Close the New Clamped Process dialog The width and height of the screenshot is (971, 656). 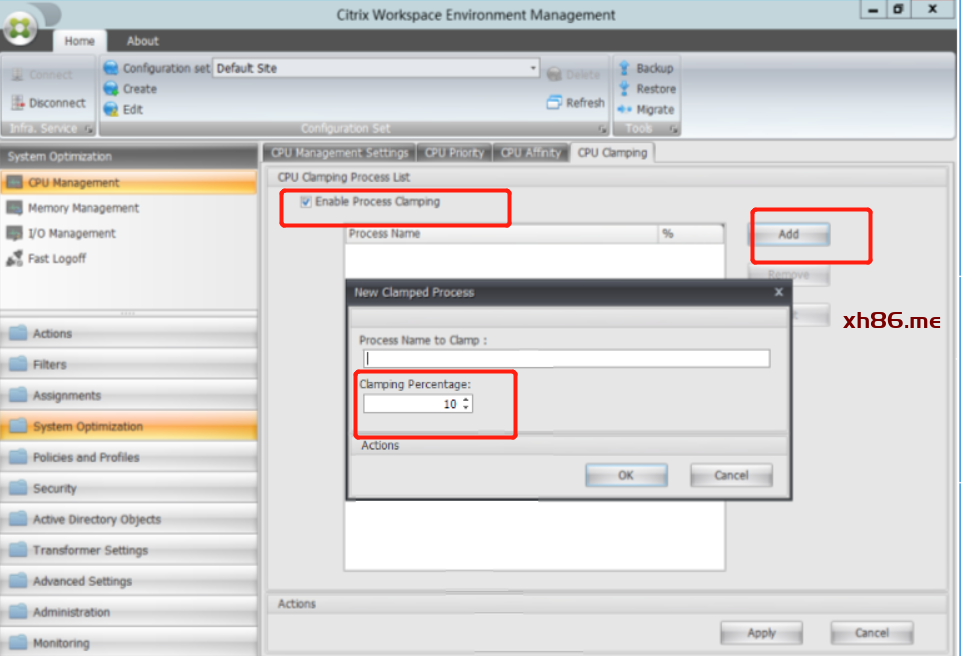(778, 292)
